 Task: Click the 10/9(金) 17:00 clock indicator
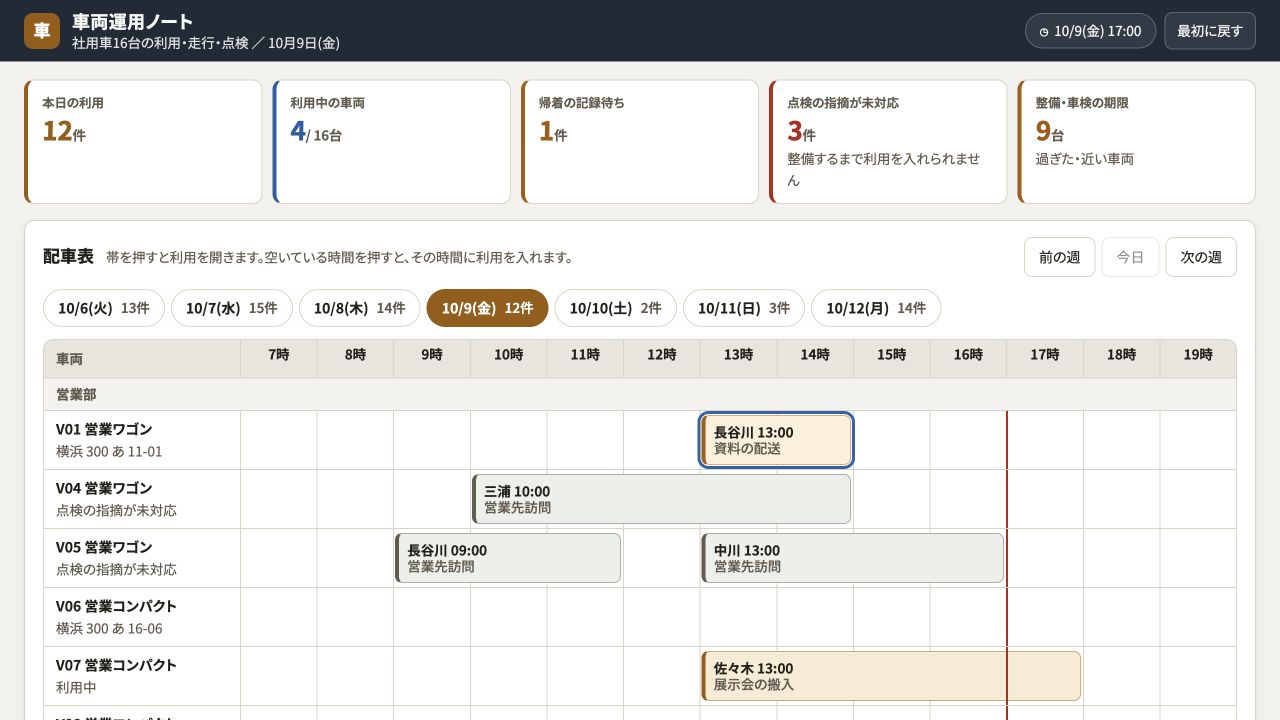click(x=1090, y=31)
